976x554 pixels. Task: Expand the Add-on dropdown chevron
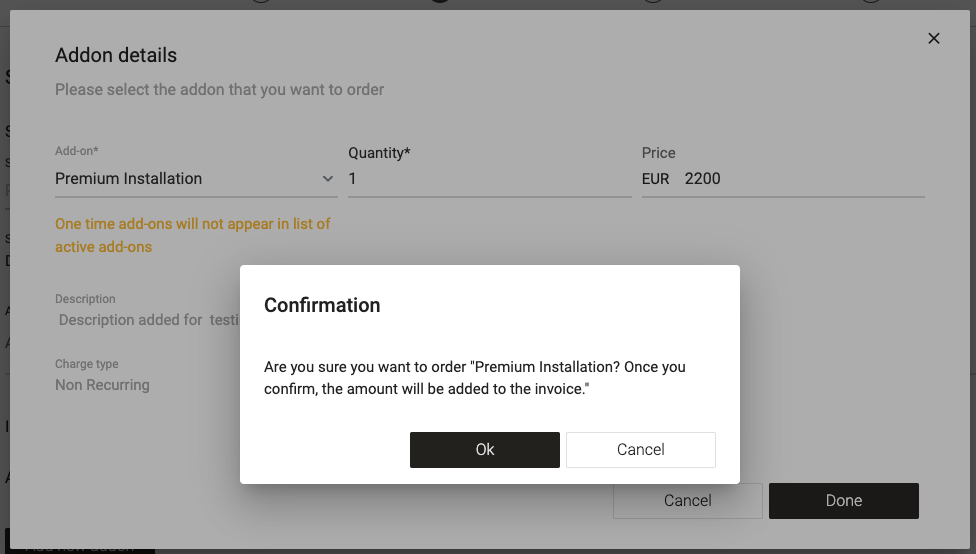coord(328,179)
